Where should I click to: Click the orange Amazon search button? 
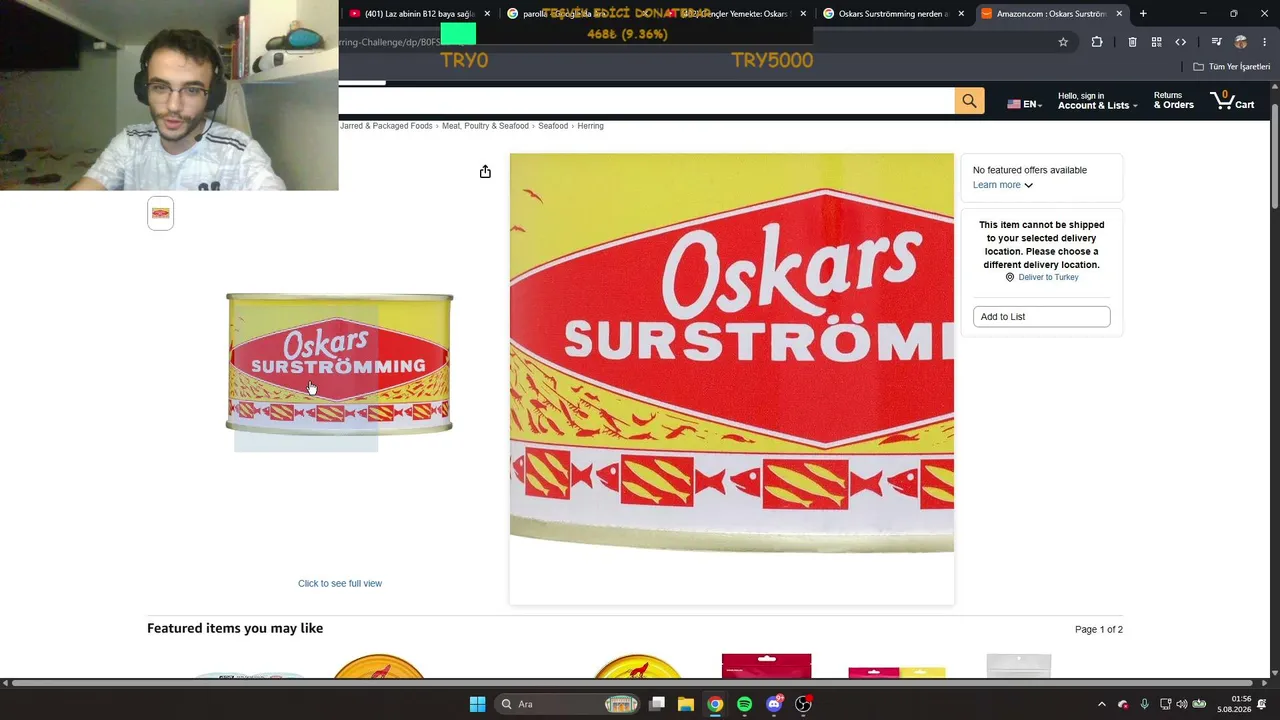pyautogui.click(x=969, y=101)
